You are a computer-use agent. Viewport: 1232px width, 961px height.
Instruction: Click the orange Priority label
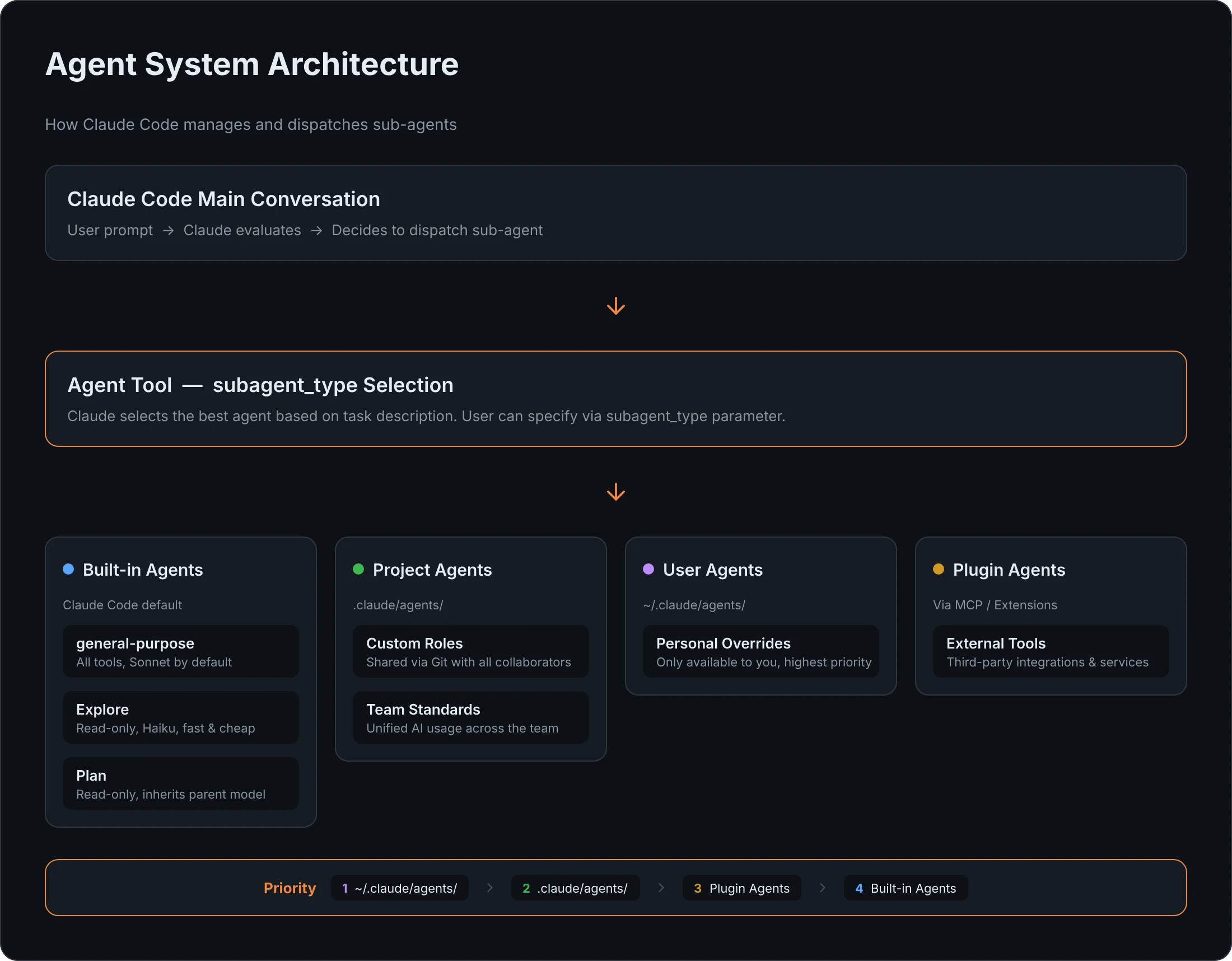coord(290,888)
